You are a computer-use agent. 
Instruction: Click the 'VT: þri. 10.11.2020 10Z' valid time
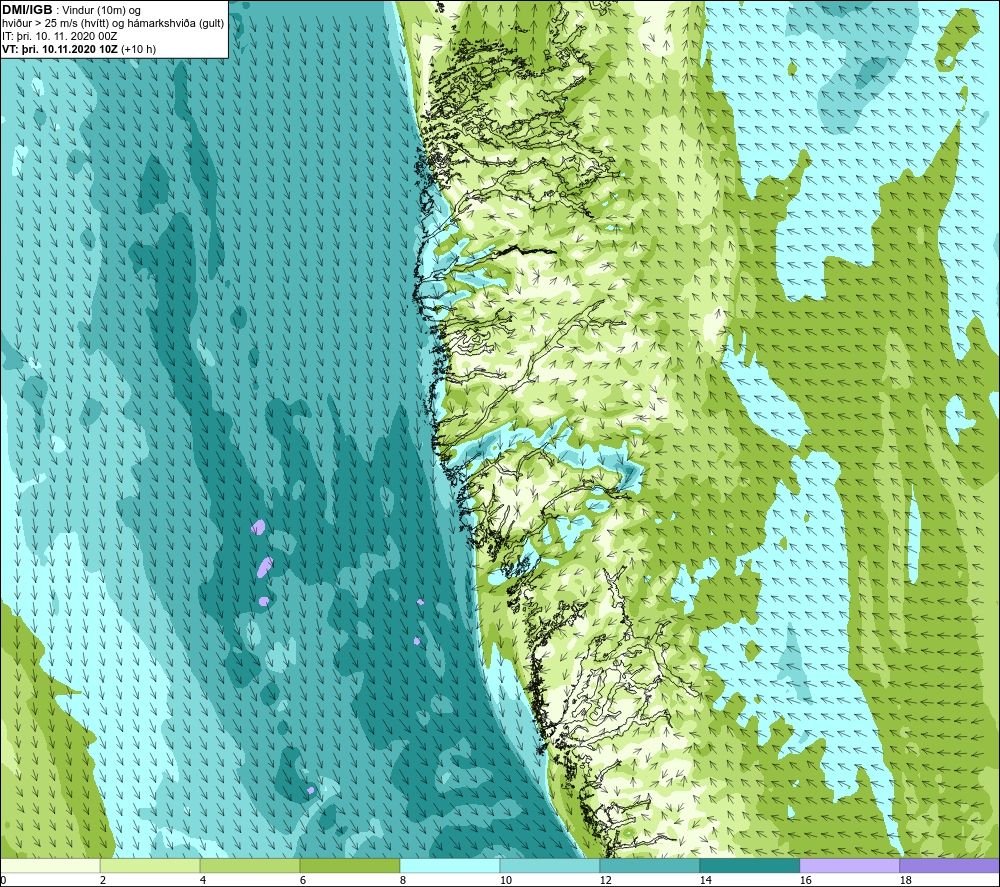[60, 49]
